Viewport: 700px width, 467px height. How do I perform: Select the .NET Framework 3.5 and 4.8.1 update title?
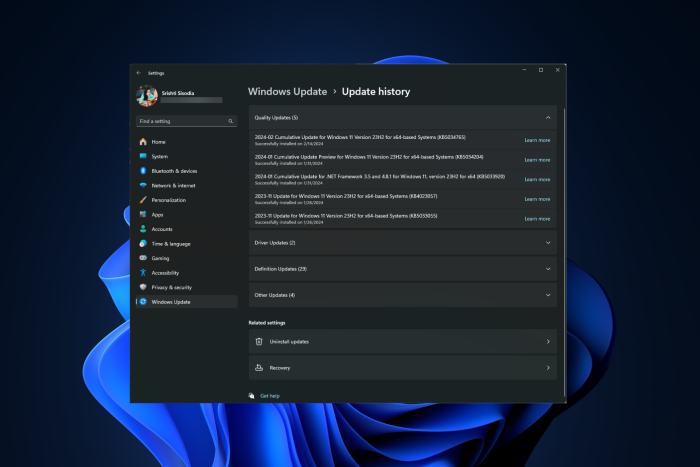tap(379, 176)
